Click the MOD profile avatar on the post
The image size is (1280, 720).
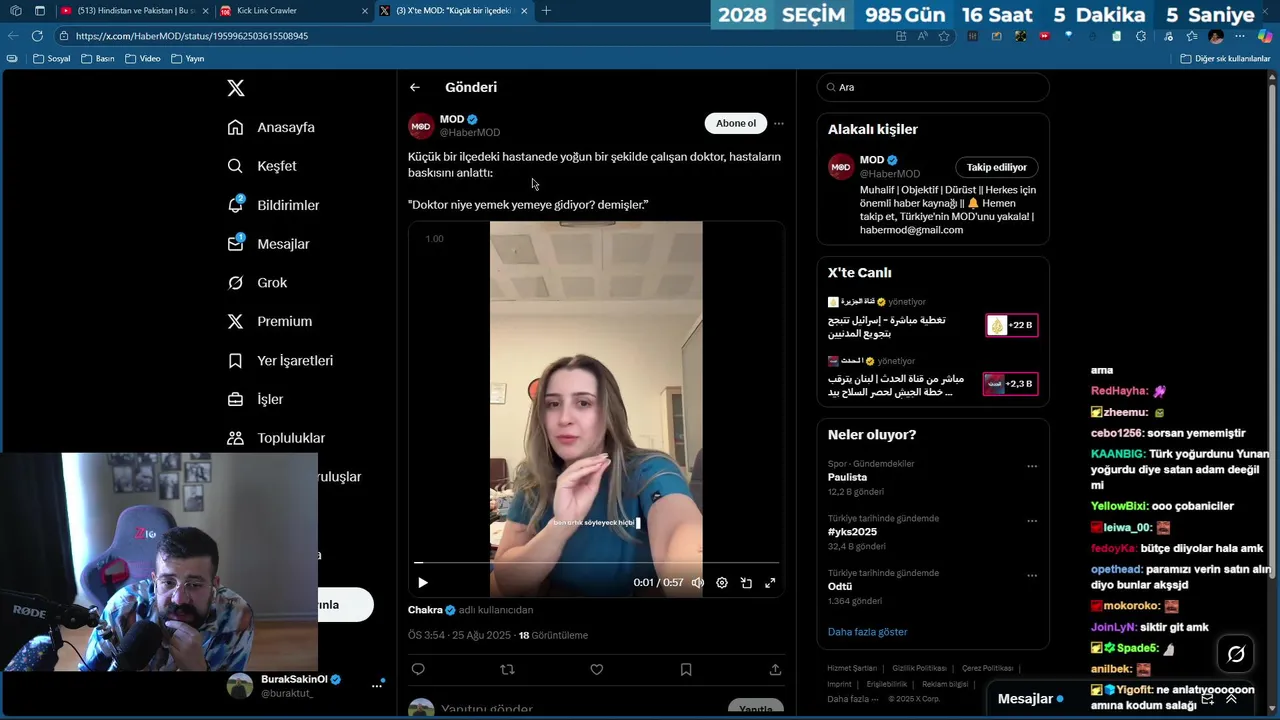(421, 126)
